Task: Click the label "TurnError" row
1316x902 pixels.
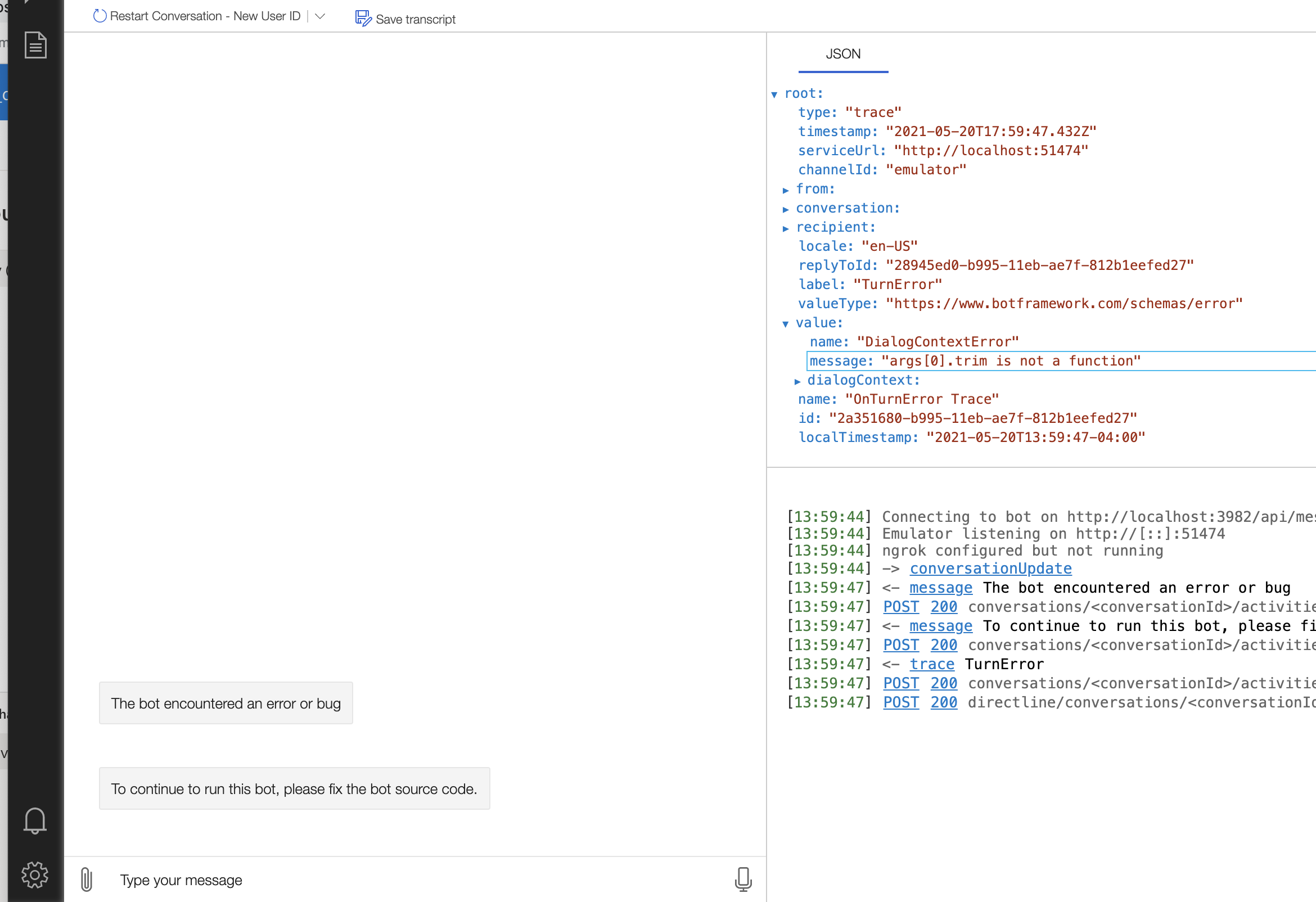Action: [x=870, y=285]
